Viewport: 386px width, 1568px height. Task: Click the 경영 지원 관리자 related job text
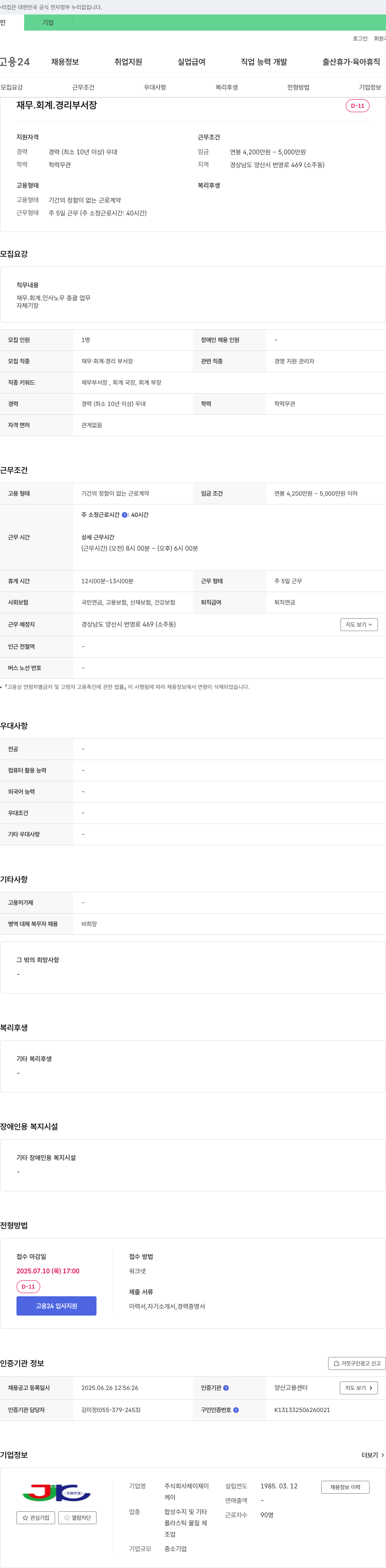click(x=294, y=362)
